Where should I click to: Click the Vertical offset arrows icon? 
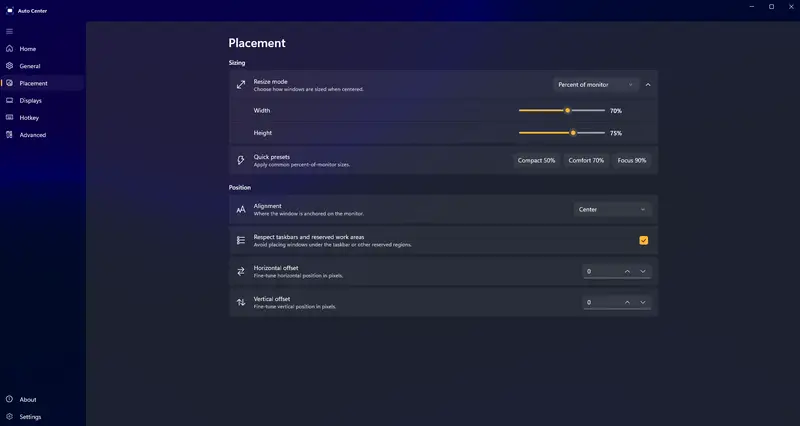click(241, 303)
